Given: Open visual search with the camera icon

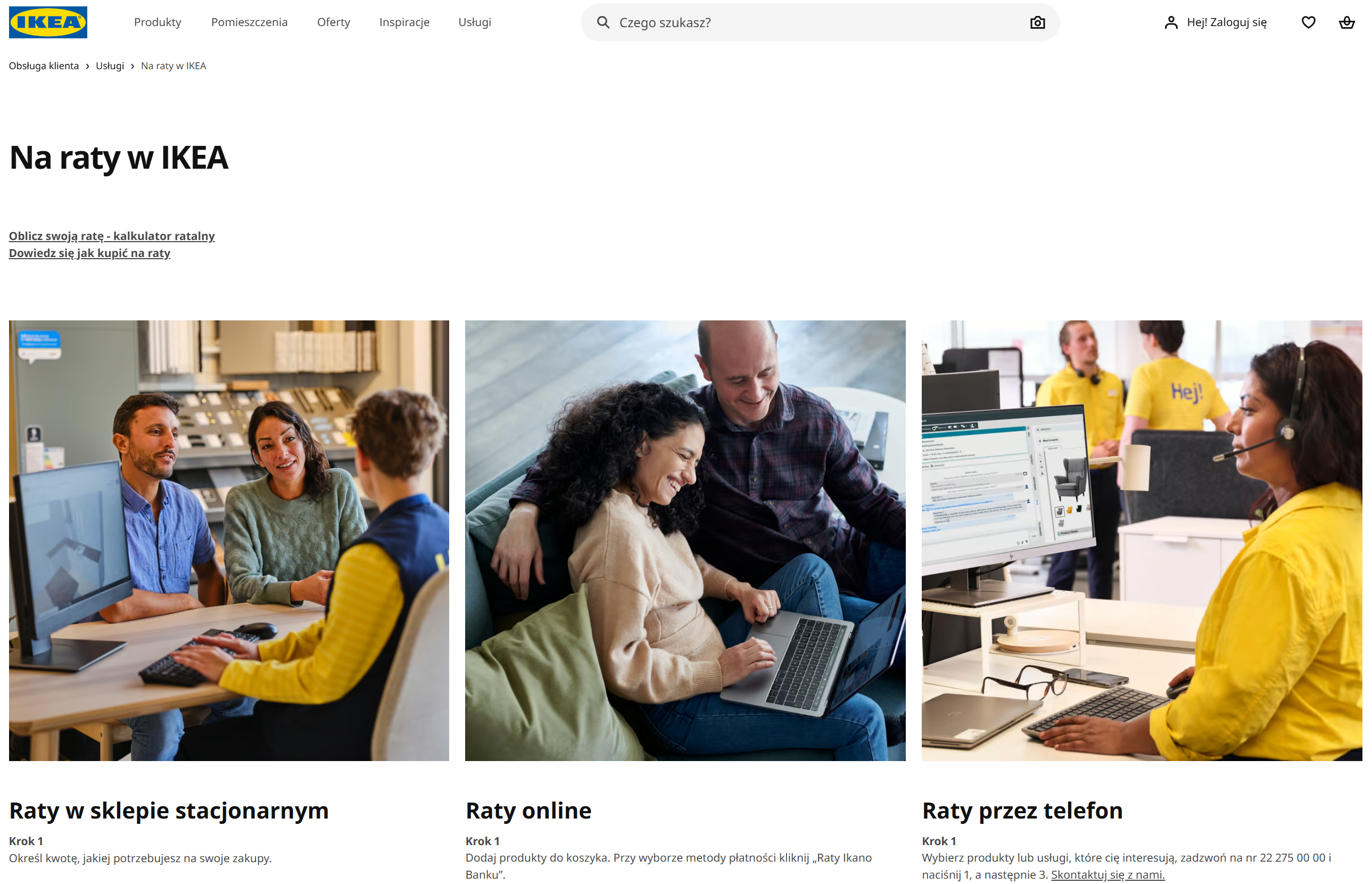Looking at the screenshot, I should [x=1037, y=22].
